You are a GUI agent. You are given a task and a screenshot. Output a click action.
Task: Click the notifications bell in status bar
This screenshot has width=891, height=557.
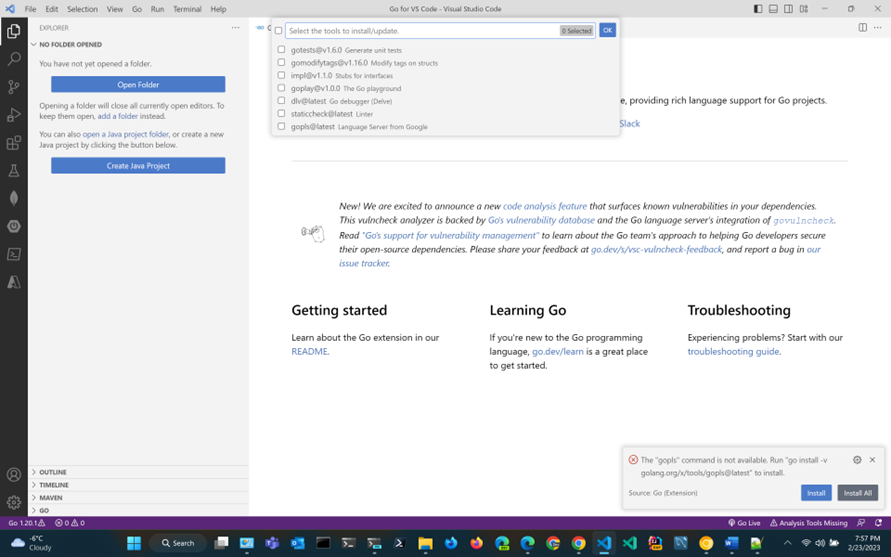pos(878,523)
